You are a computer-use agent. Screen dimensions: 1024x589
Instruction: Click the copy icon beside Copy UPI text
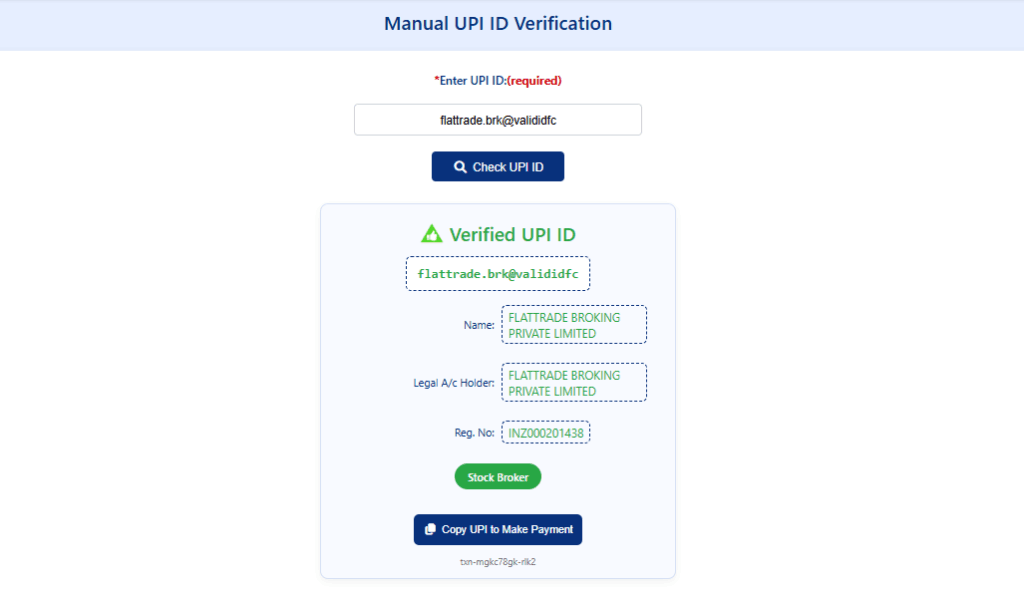pos(430,530)
